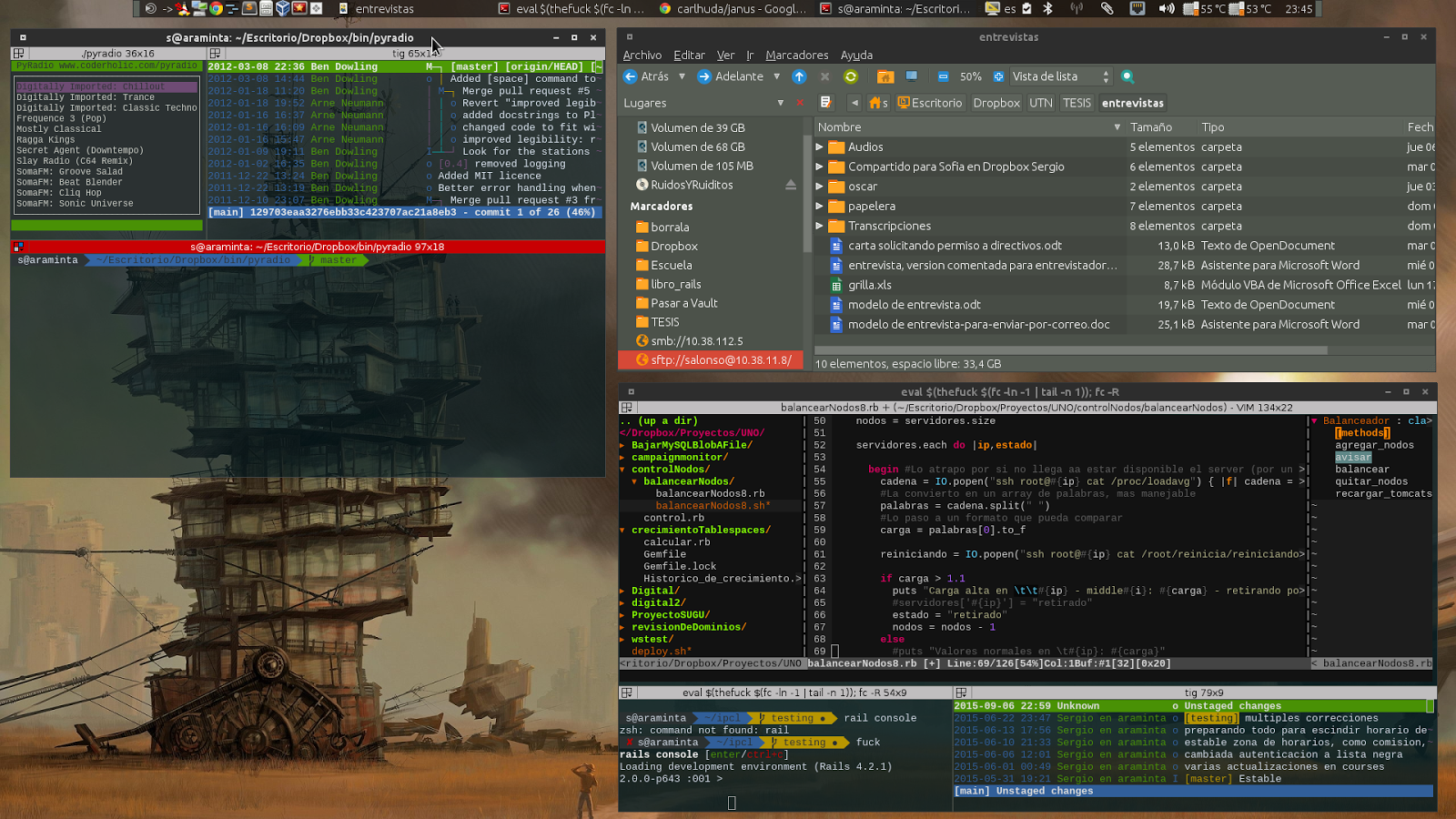The width and height of the screenshot is (1456, 819).
Task: Click the modelo de entrevista.odt file icon
Action: (836, 305)
